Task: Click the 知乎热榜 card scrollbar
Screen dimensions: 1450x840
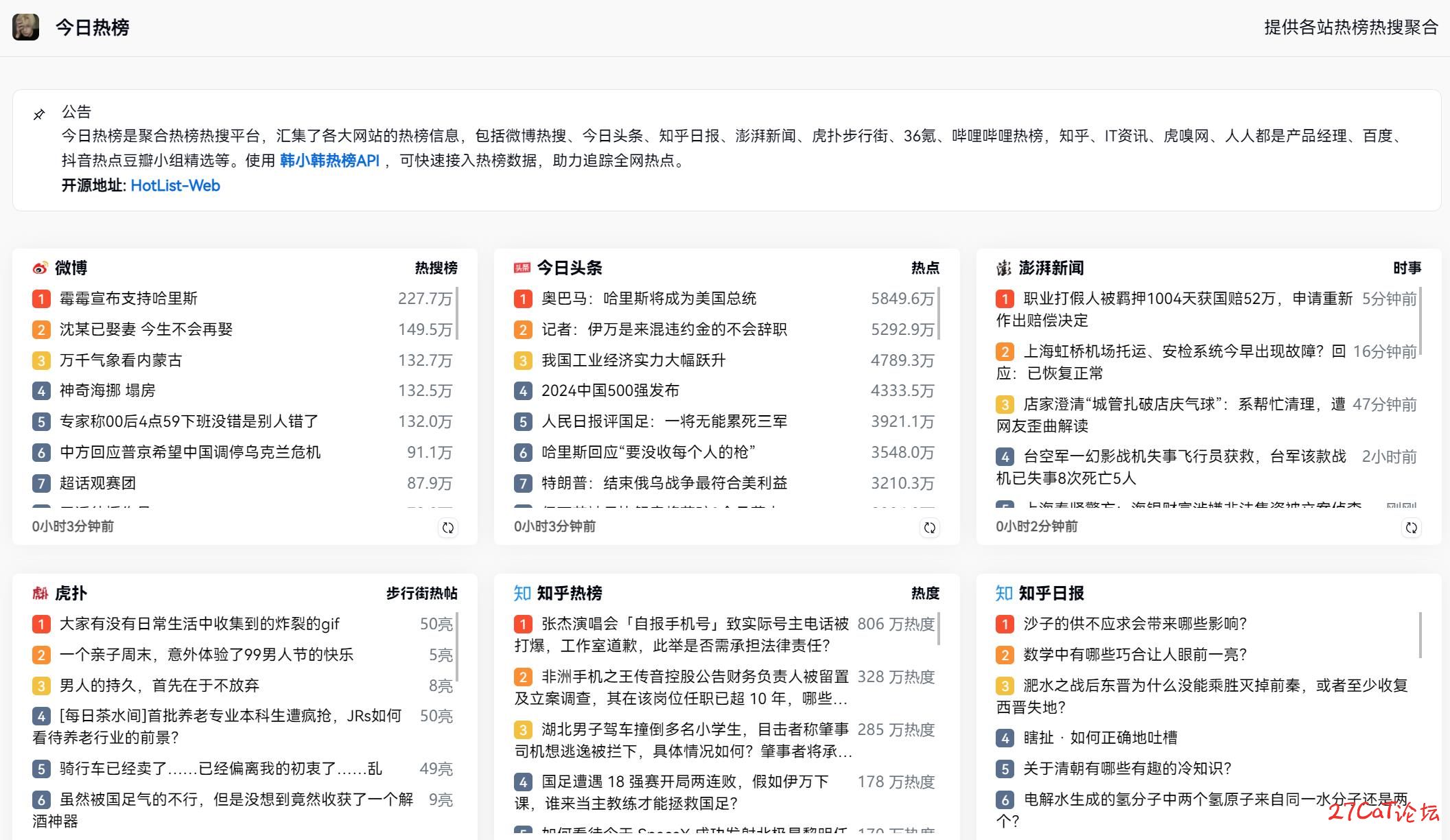Action: click(938, 629)
